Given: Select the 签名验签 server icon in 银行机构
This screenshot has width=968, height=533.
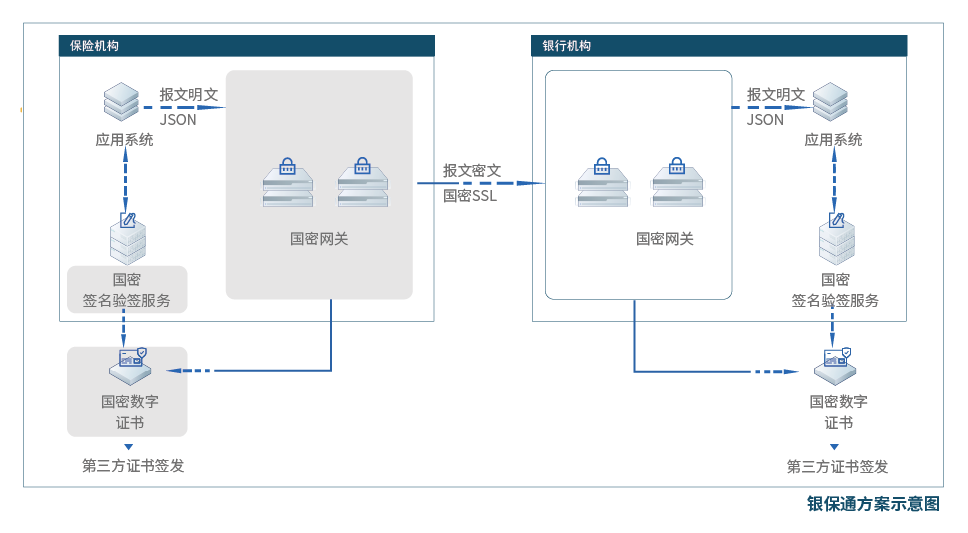Looking at the screenshot, I should coord(837,238).
